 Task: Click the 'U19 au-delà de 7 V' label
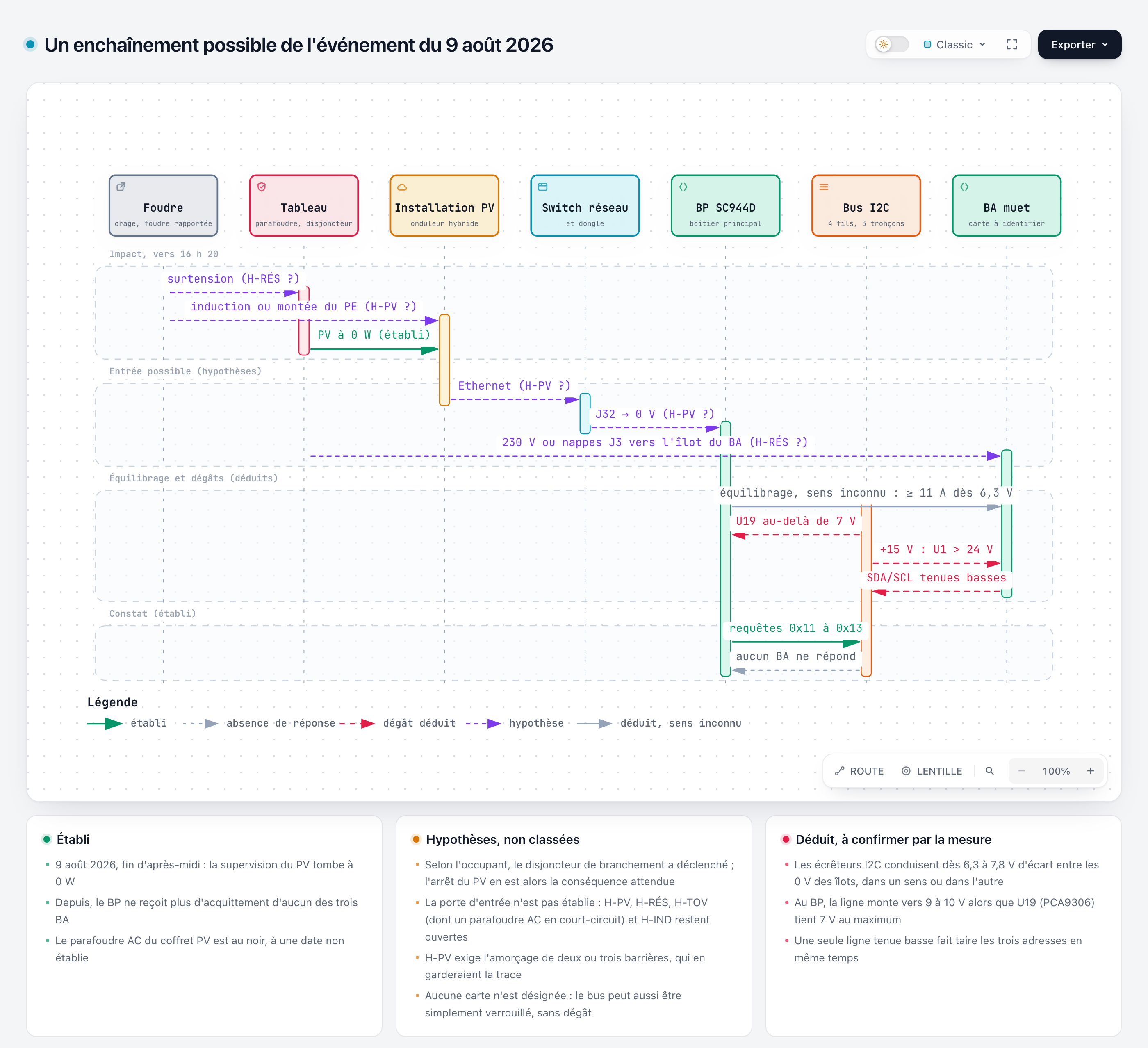point(795,521)
